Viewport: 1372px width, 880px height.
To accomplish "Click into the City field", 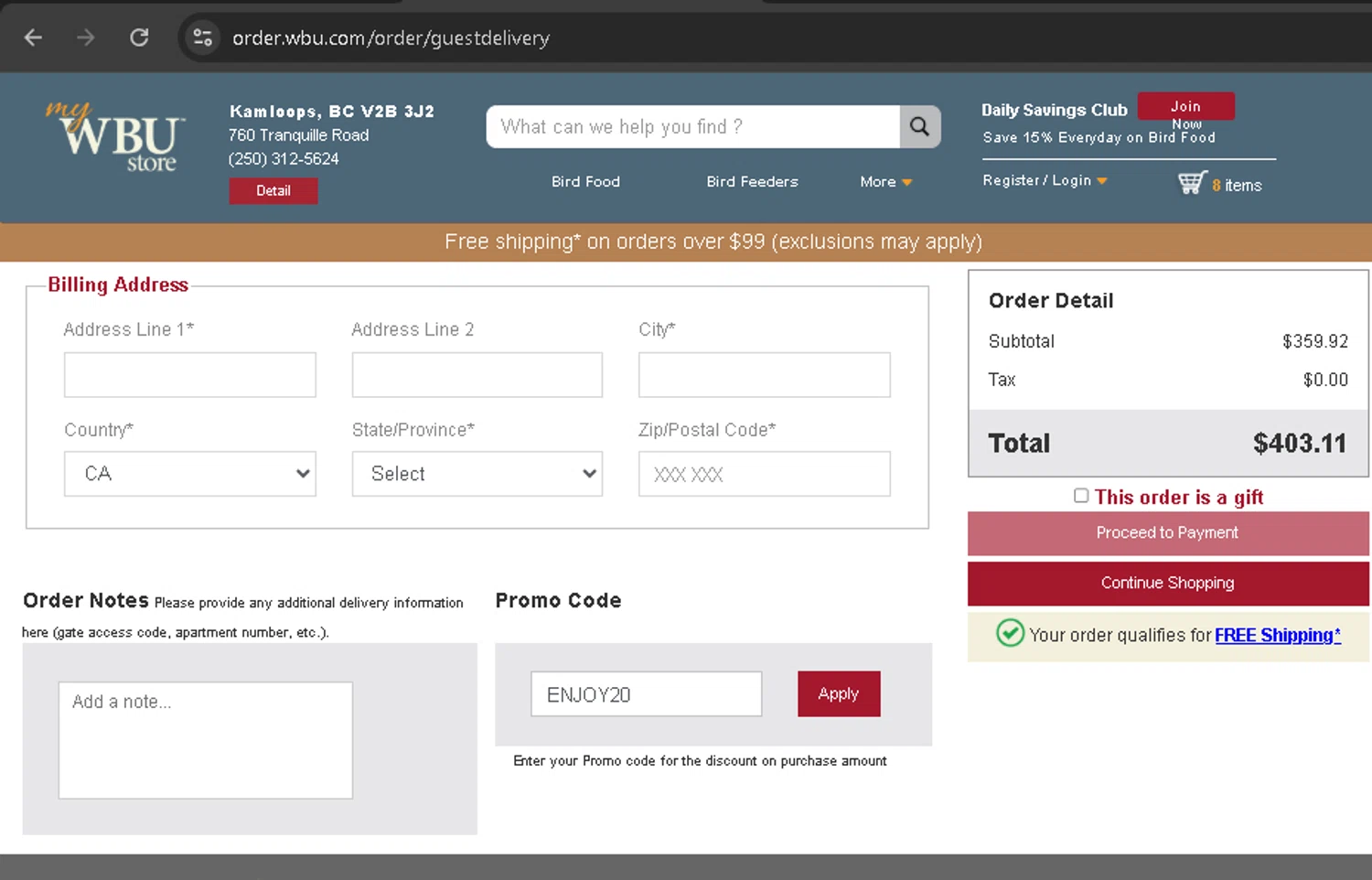I will [x=765, y=375].
